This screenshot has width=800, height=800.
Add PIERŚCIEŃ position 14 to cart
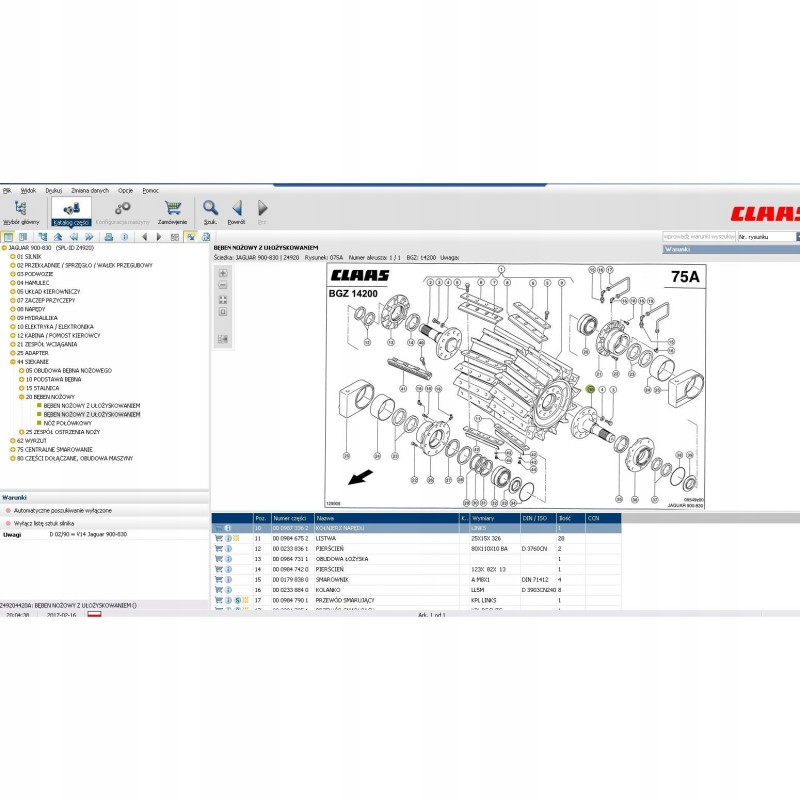(x=218, y=569)
